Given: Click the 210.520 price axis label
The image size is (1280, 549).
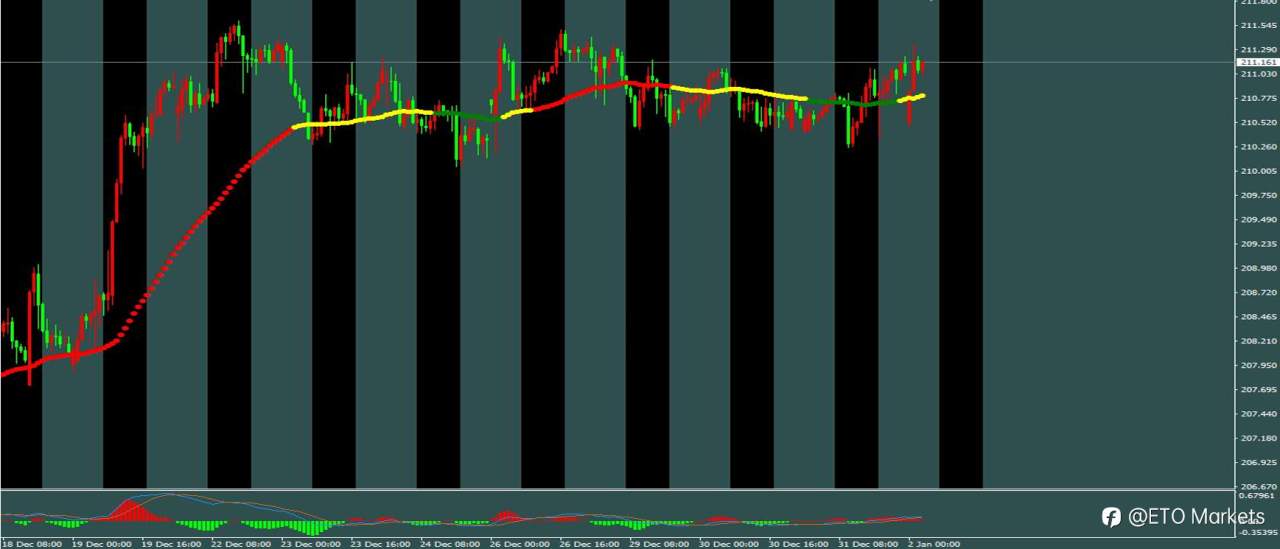Looking at the screenshot, I should 1259,122.
